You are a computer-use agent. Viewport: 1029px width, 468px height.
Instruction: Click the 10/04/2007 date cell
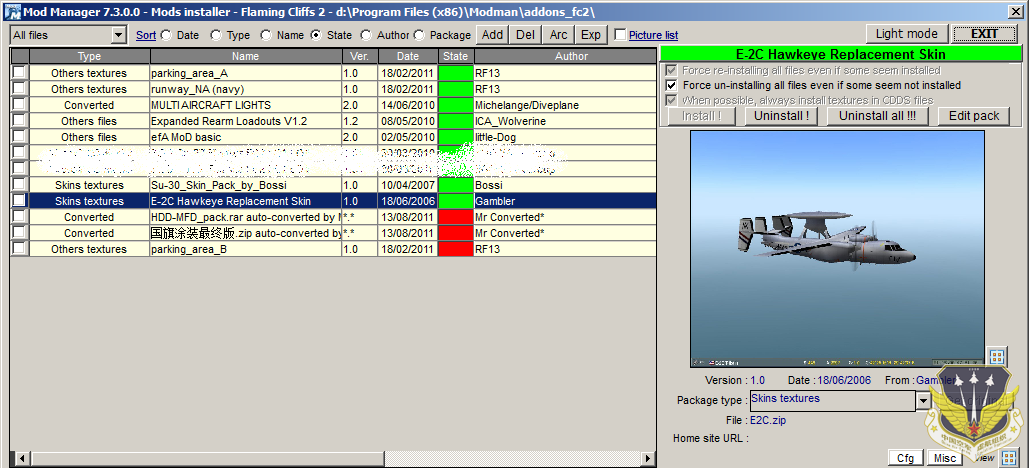pos(408,185)
